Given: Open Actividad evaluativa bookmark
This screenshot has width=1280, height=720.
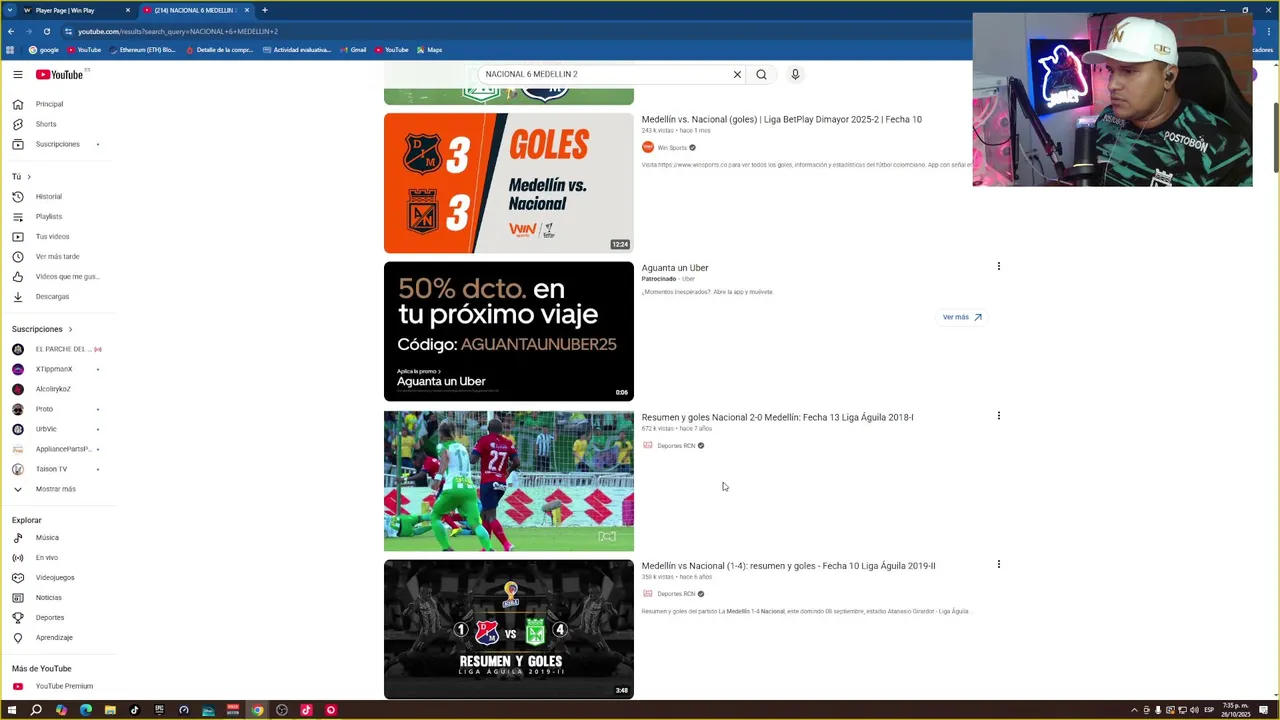Looking at the screenshot, I should (x=297, y=50).
